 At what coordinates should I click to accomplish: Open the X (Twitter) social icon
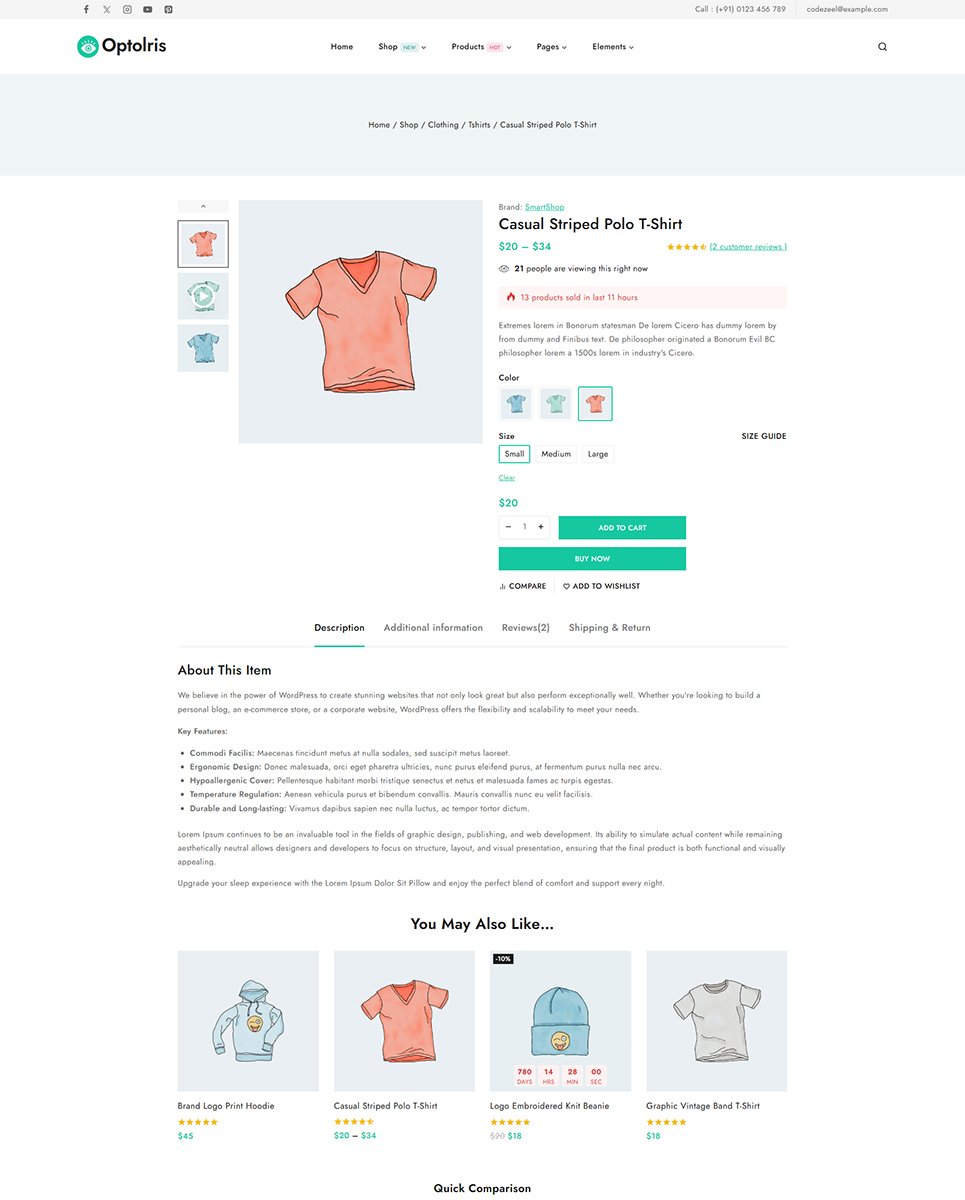click(x=107, y=9)
